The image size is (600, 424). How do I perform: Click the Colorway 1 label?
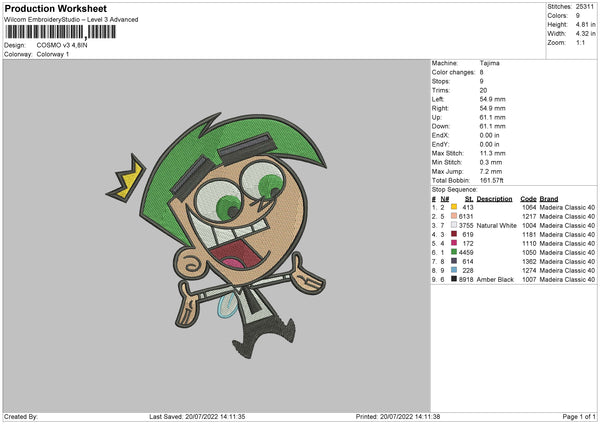point(50,54)
